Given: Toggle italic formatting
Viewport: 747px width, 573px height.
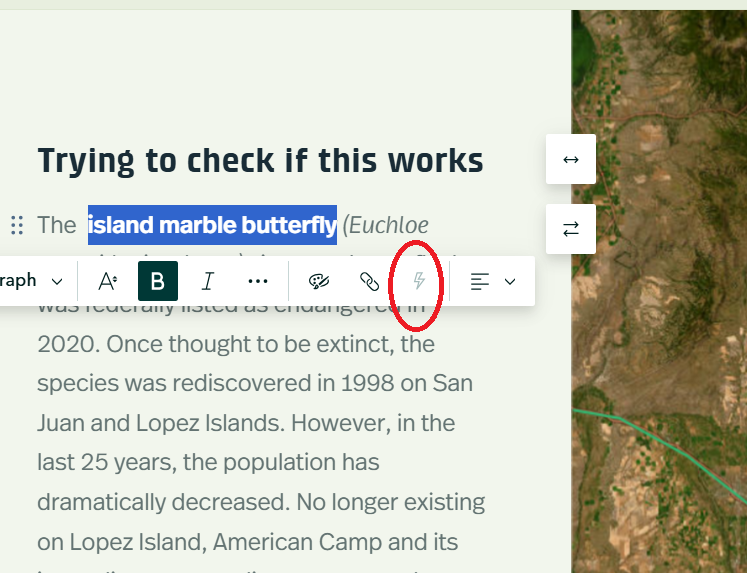Looking at the screenshot, I should pyautogui.click(x=208, y=281).
